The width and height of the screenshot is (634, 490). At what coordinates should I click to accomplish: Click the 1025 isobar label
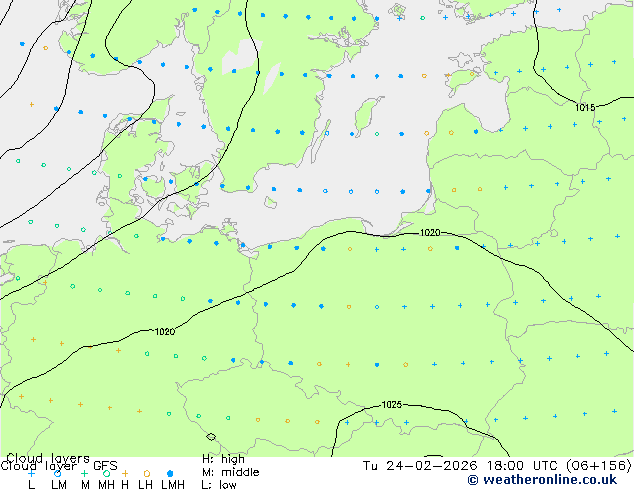coord(391,405)
